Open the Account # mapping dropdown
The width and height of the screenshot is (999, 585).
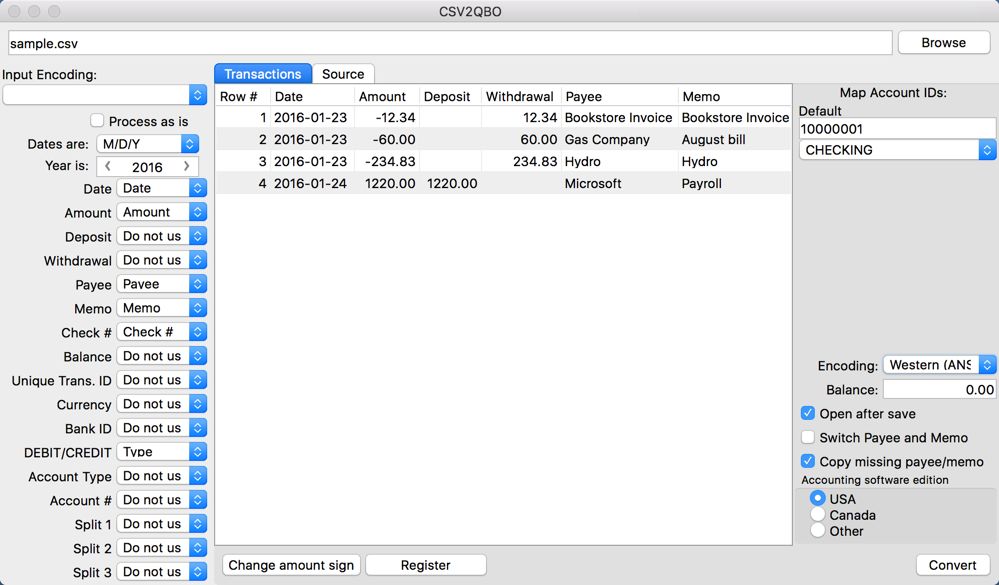[x=162, y=500]
